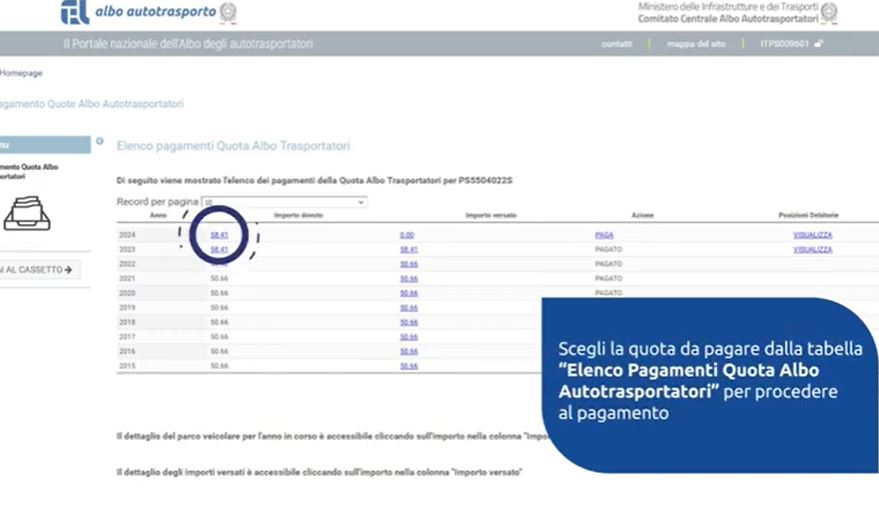
Task: Click importo dovuto 58.41 for 2023
Action: pos(219,250)
